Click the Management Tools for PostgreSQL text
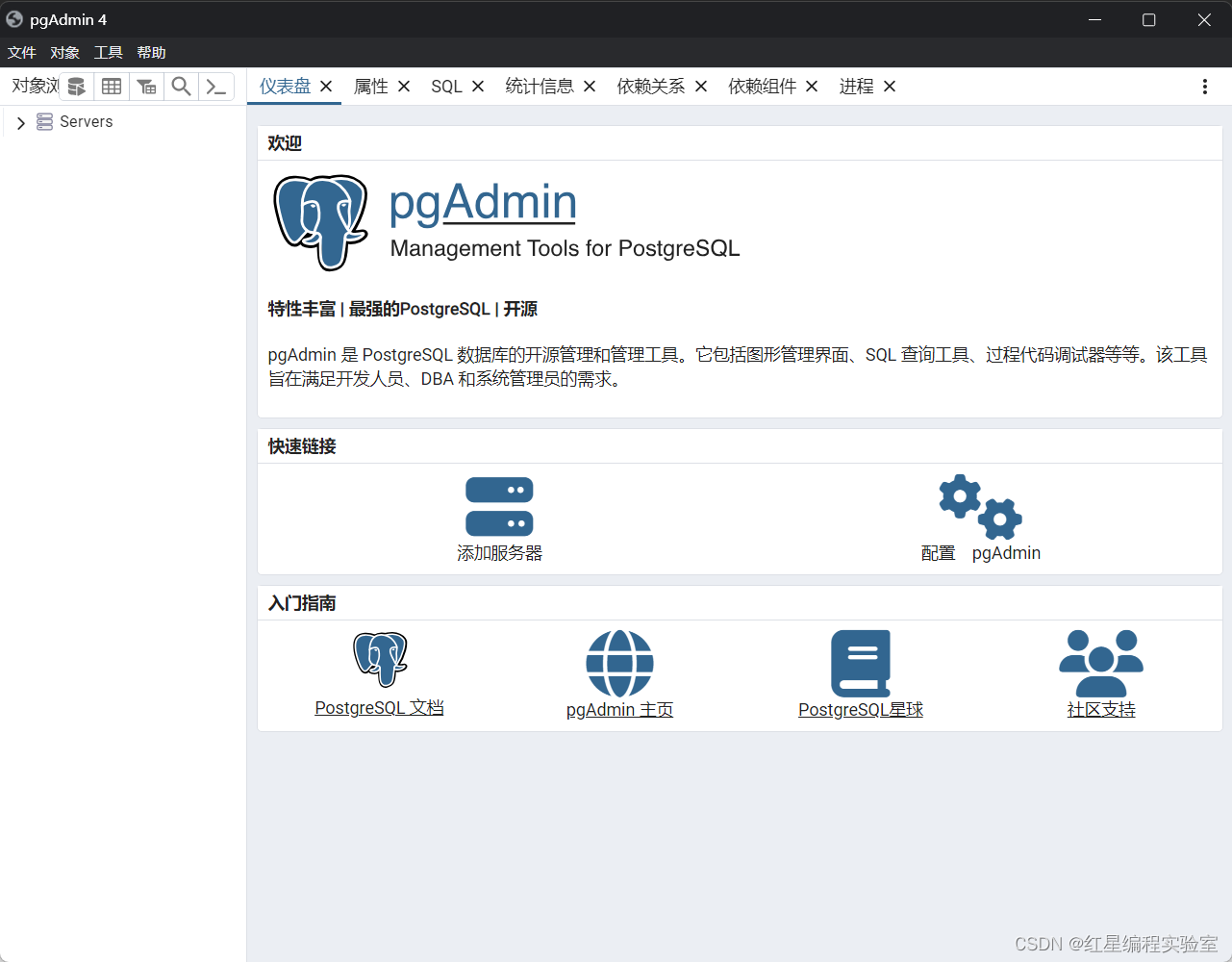The image size is (1232, 962). (x=566, y=248)
